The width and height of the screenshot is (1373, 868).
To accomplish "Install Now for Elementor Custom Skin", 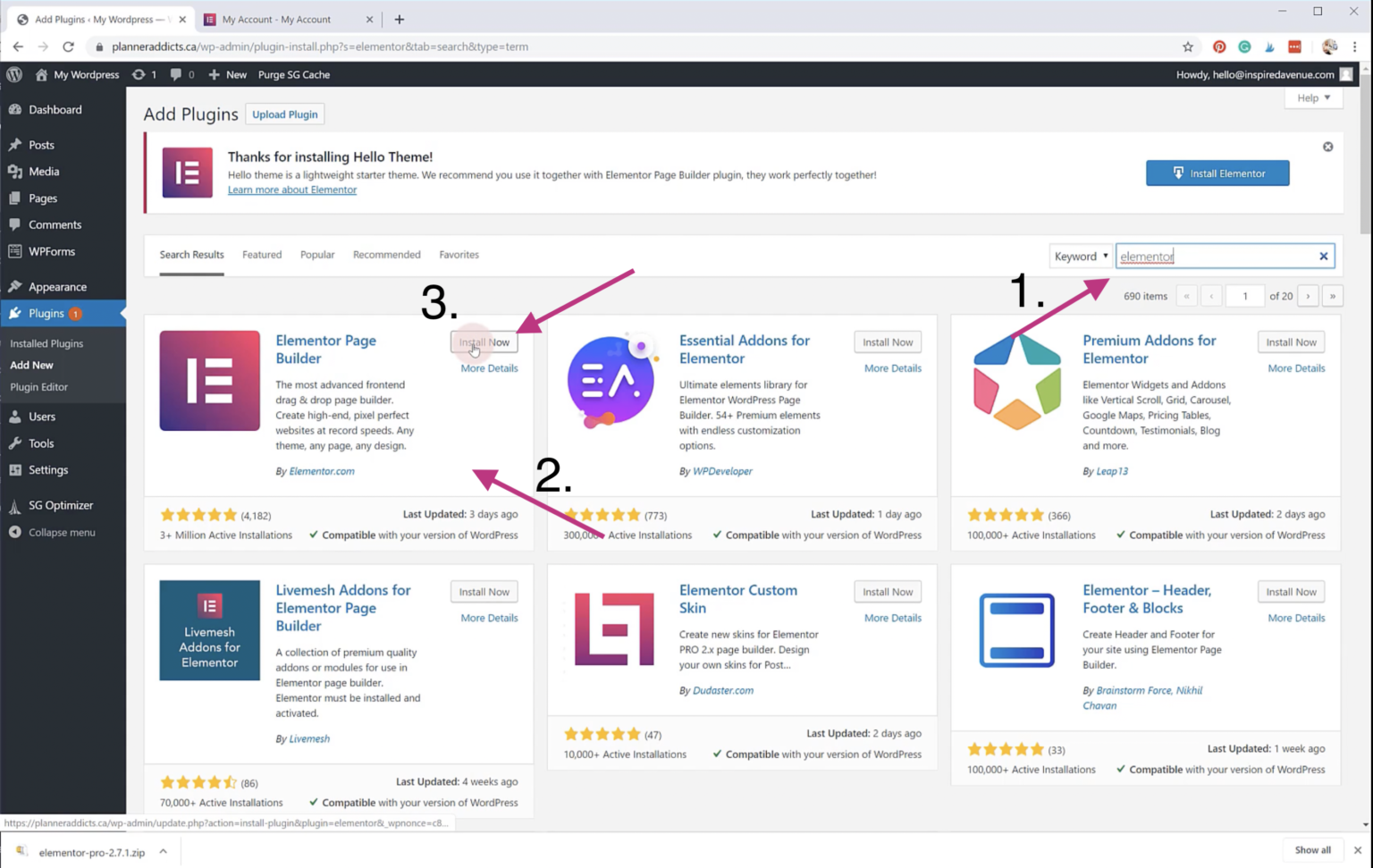I will click(x=887, y=592).
